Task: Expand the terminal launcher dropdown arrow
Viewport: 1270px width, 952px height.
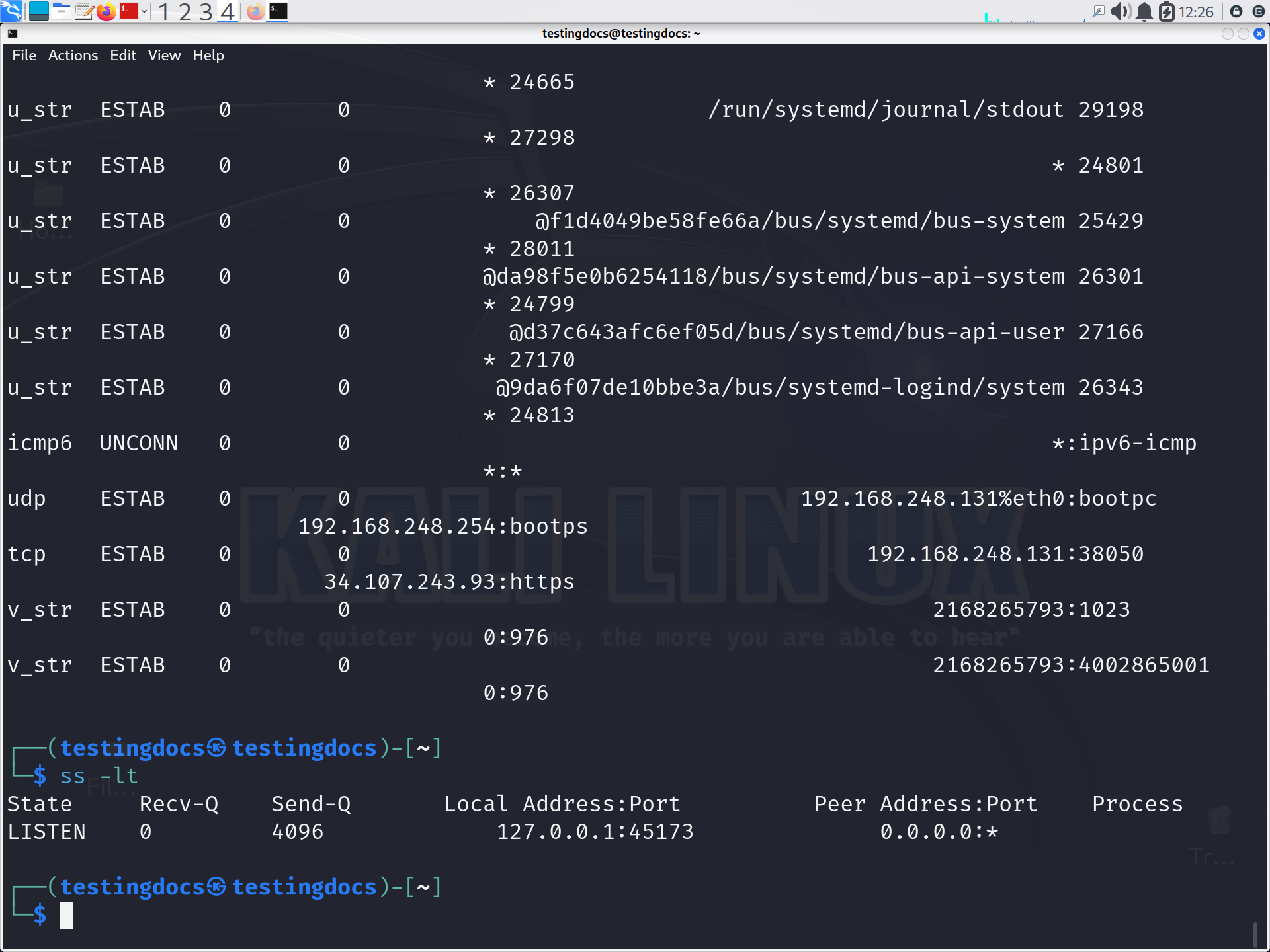Action: click(x=144, y=11)
